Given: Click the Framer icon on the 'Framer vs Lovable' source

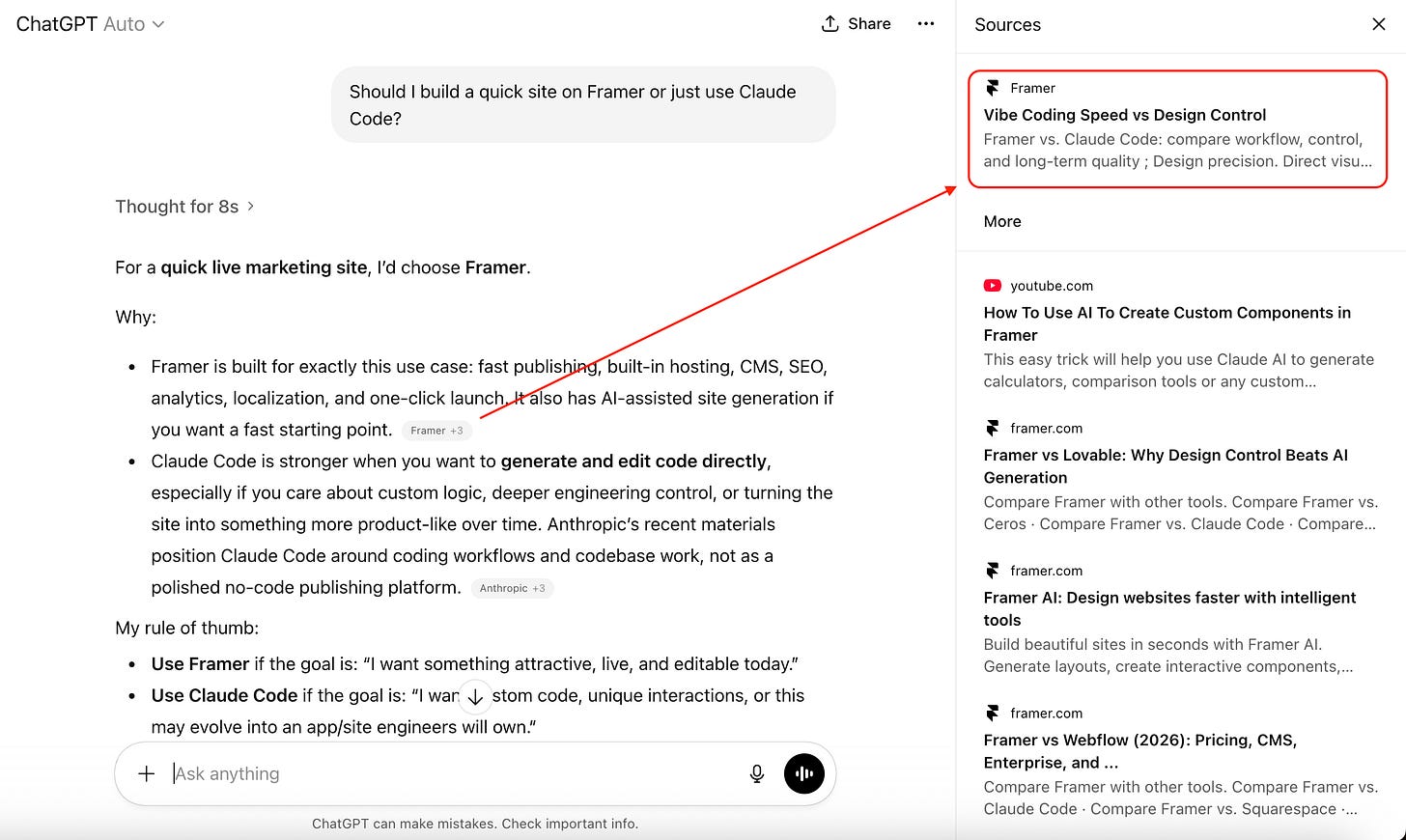Looking at the screenshot, I should point(992,428).
